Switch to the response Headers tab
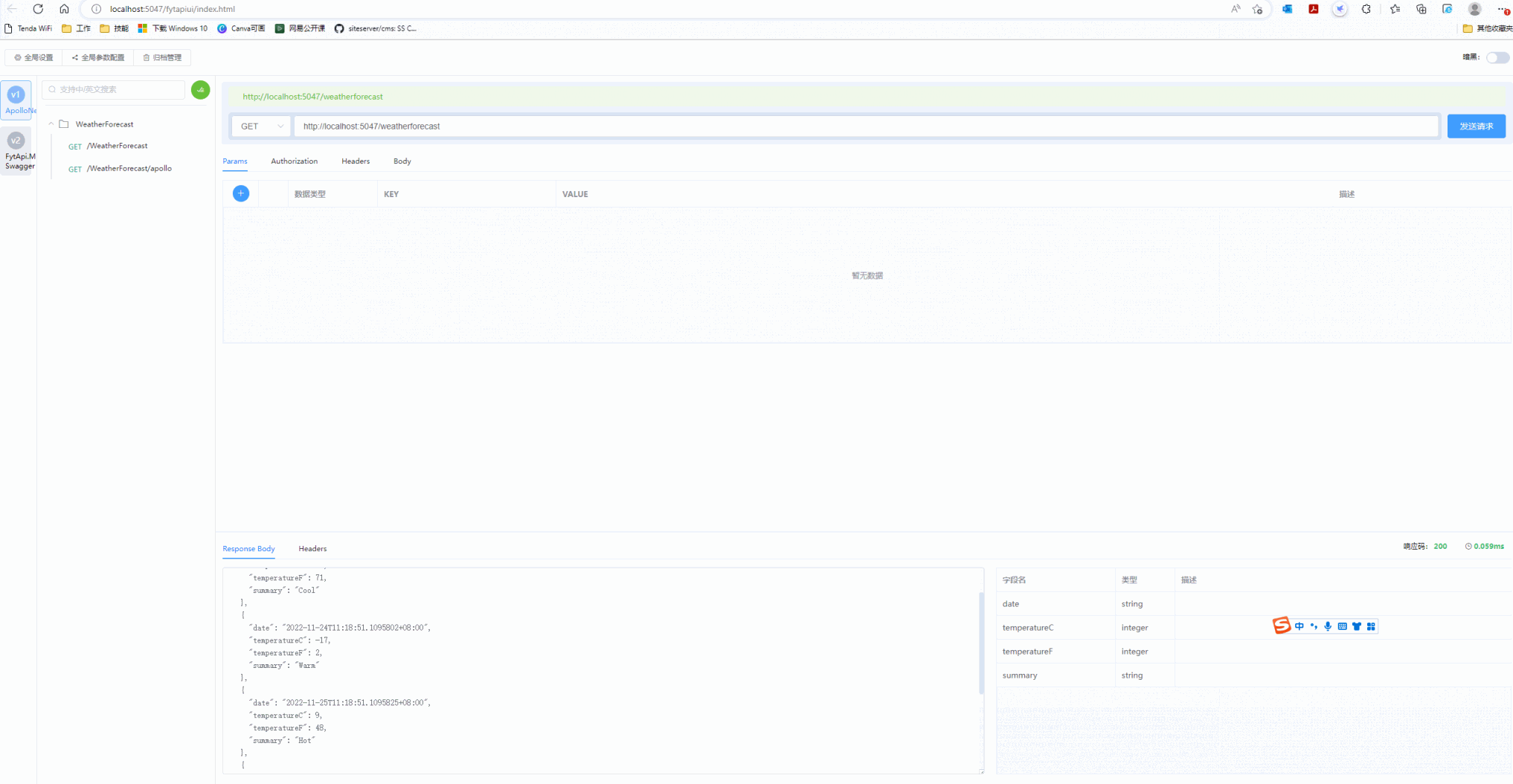Screen dimensions: 1513x784 click(x=312, y=548)
